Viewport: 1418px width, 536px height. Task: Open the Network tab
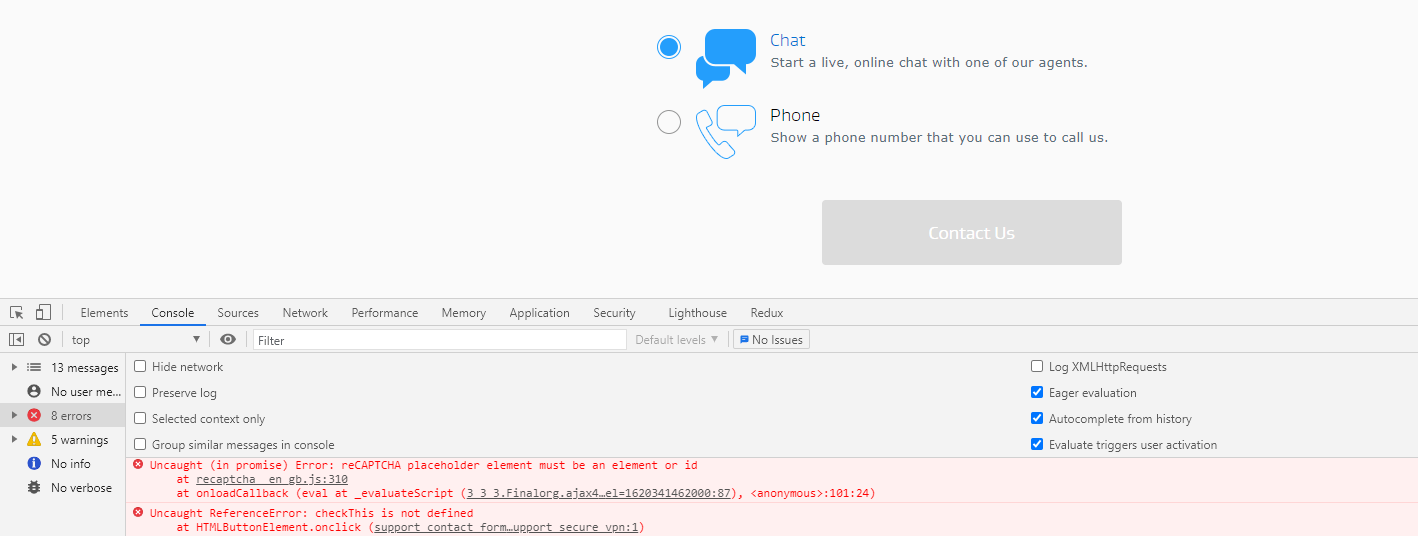(305, 313)
